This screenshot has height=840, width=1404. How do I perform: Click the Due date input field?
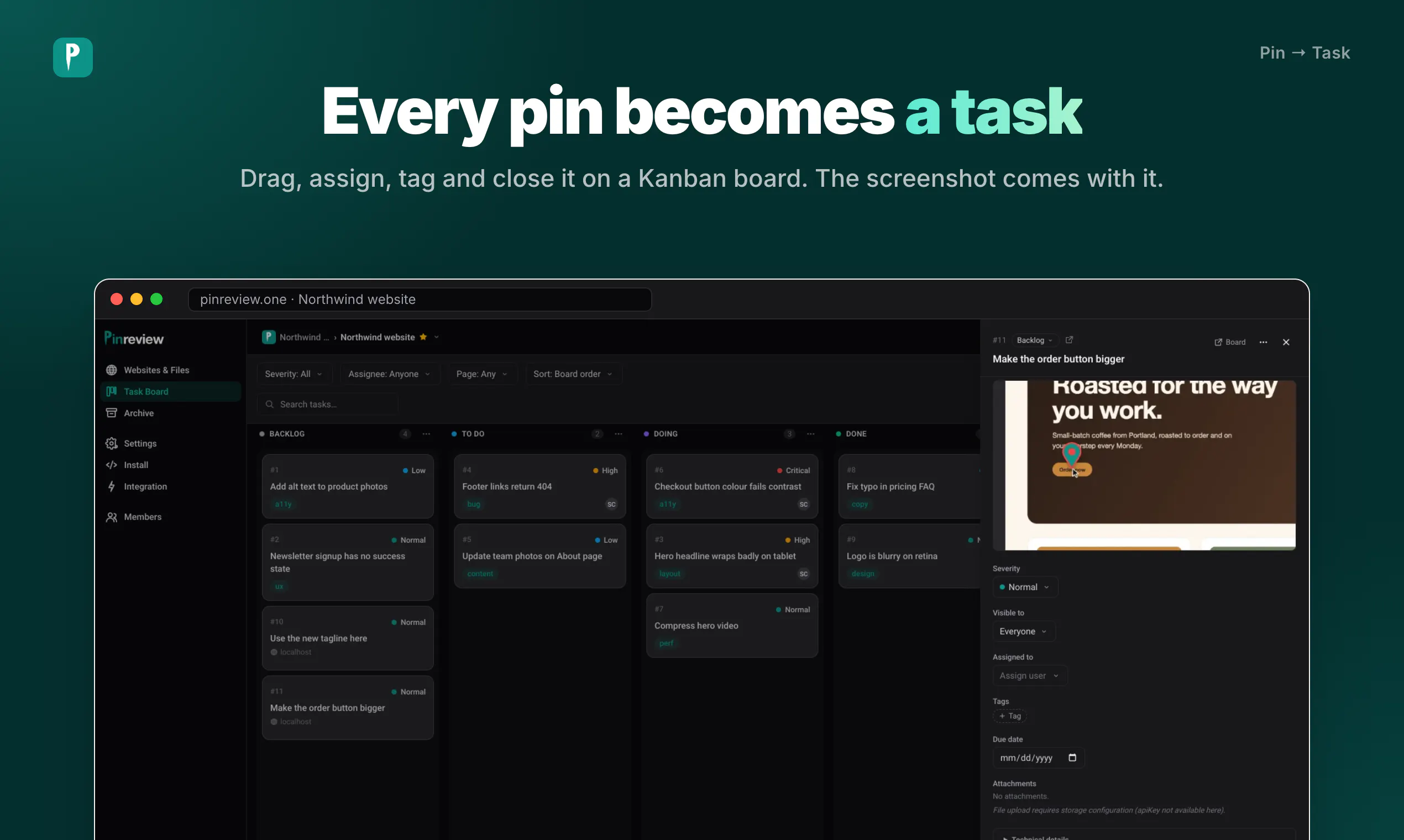(x=1038, y=758)
